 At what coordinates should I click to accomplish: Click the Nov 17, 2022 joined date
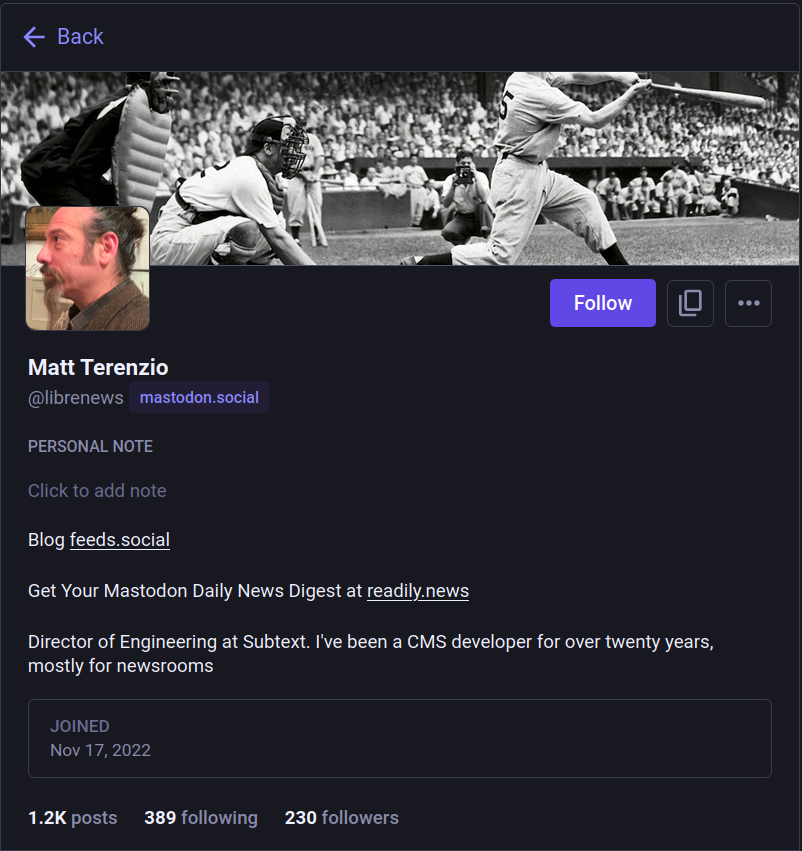pos(101,750)
